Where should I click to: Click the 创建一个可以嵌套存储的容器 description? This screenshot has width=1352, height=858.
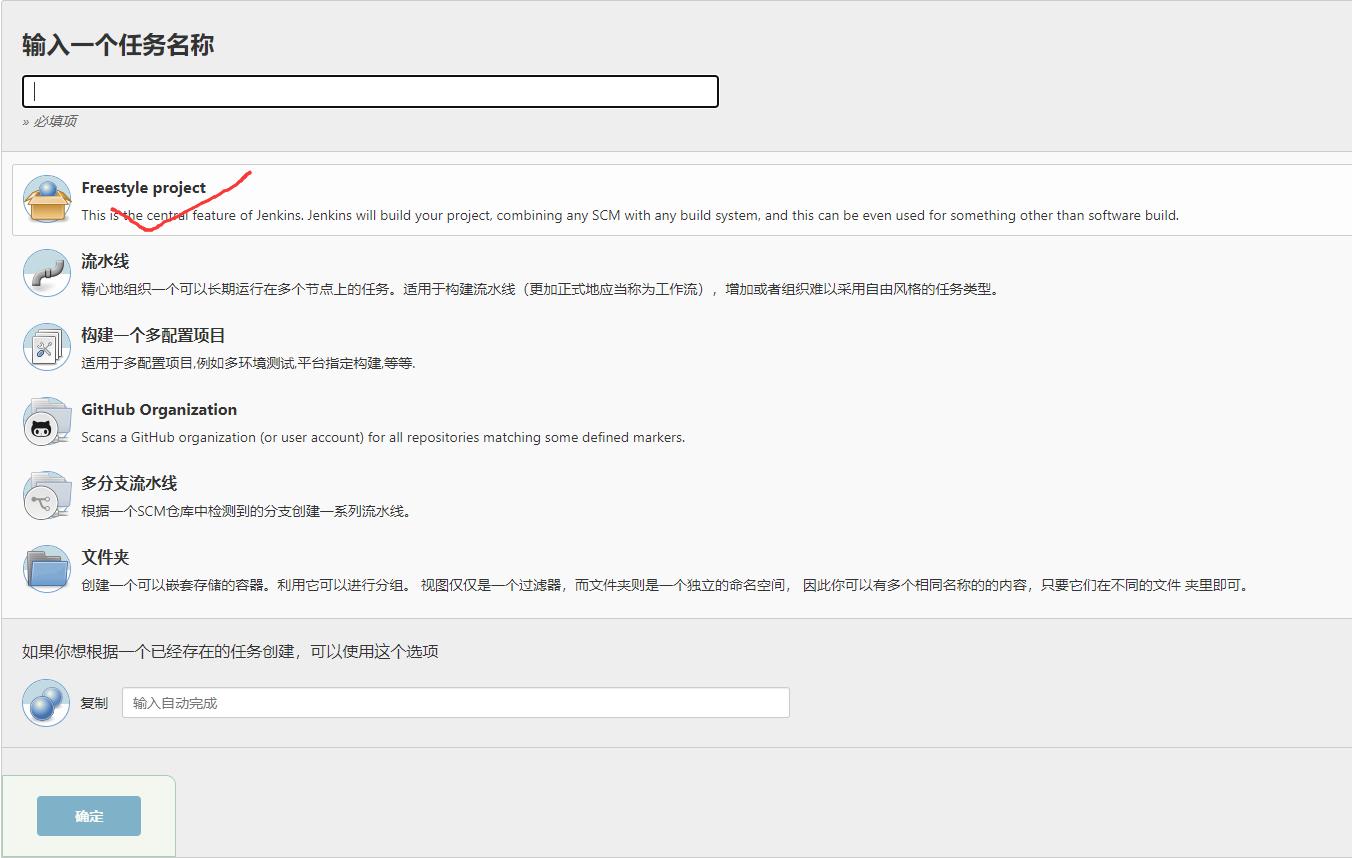pyautogui.click(x=666, y=585)
